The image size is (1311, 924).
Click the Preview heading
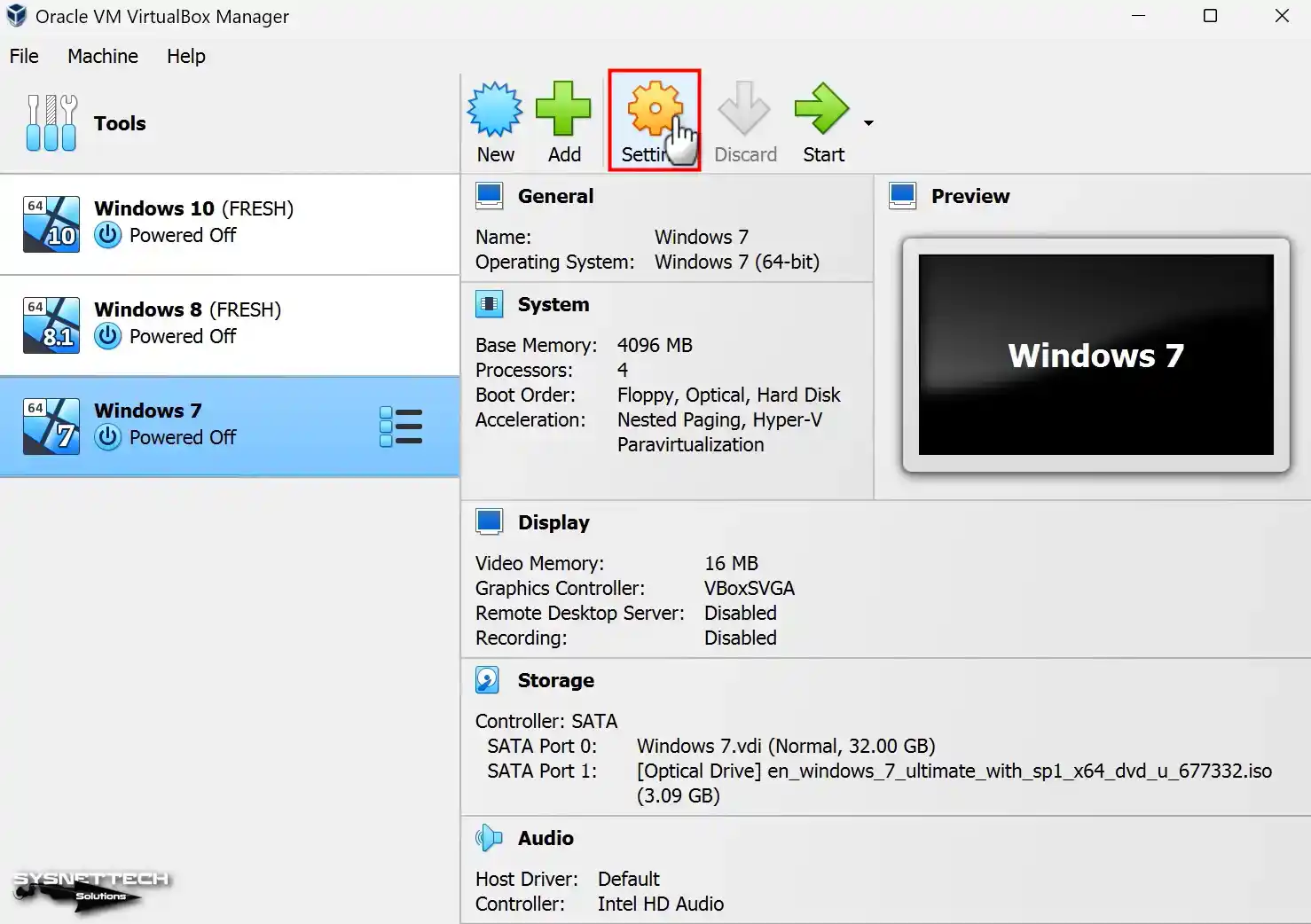point(970,196)
